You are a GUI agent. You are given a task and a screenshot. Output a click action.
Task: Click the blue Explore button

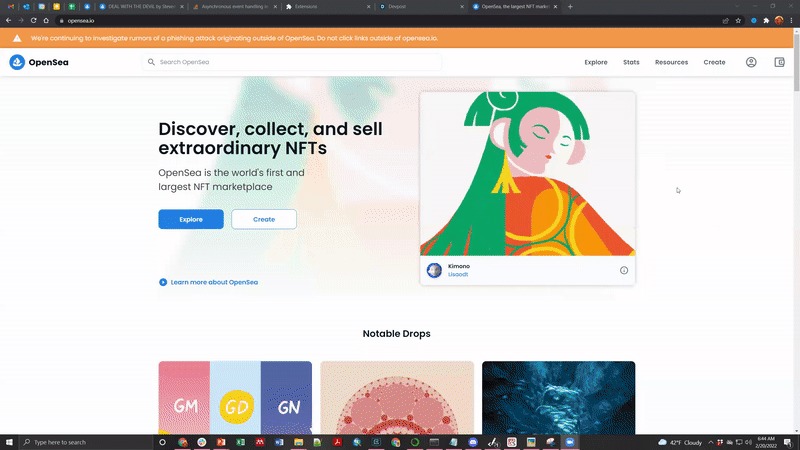coord(191,219)
